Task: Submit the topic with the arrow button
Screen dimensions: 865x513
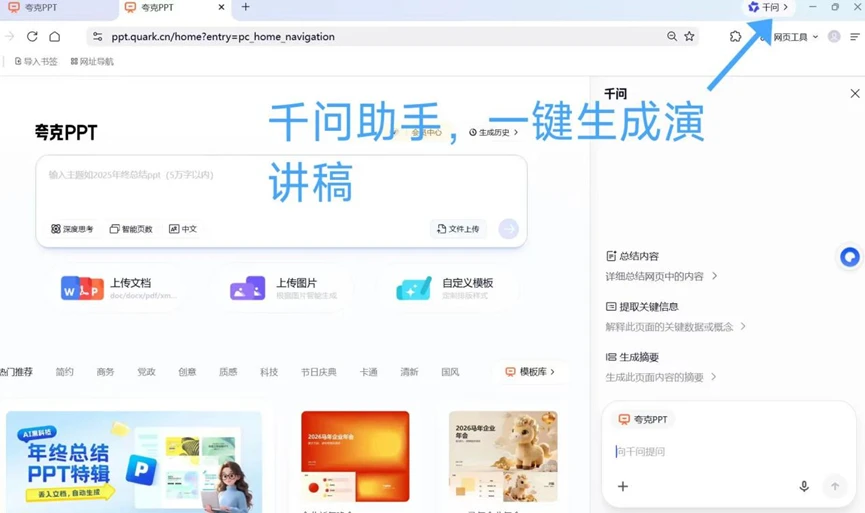Action: tap(508, 228)
